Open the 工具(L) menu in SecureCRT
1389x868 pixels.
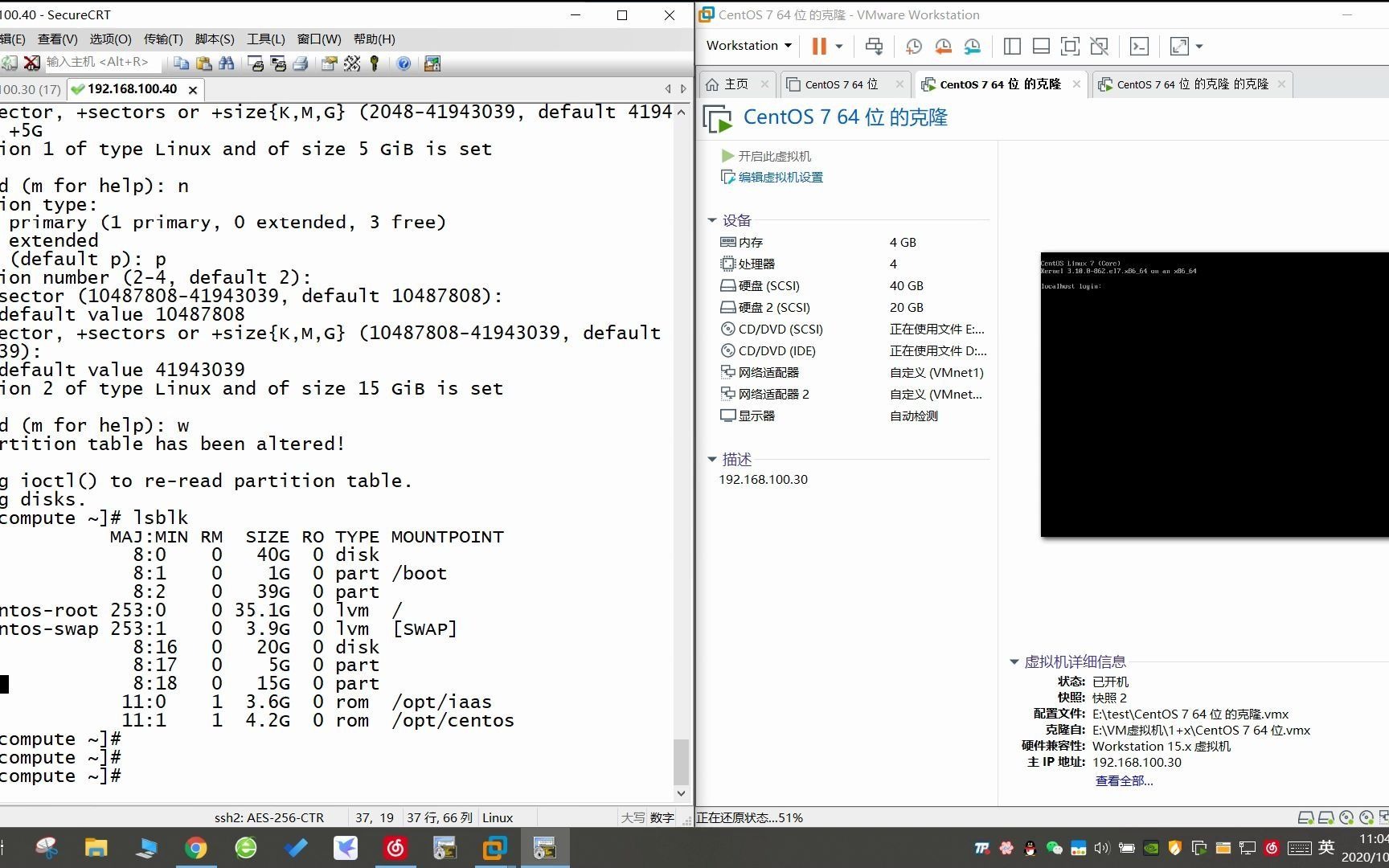point(266,39)
